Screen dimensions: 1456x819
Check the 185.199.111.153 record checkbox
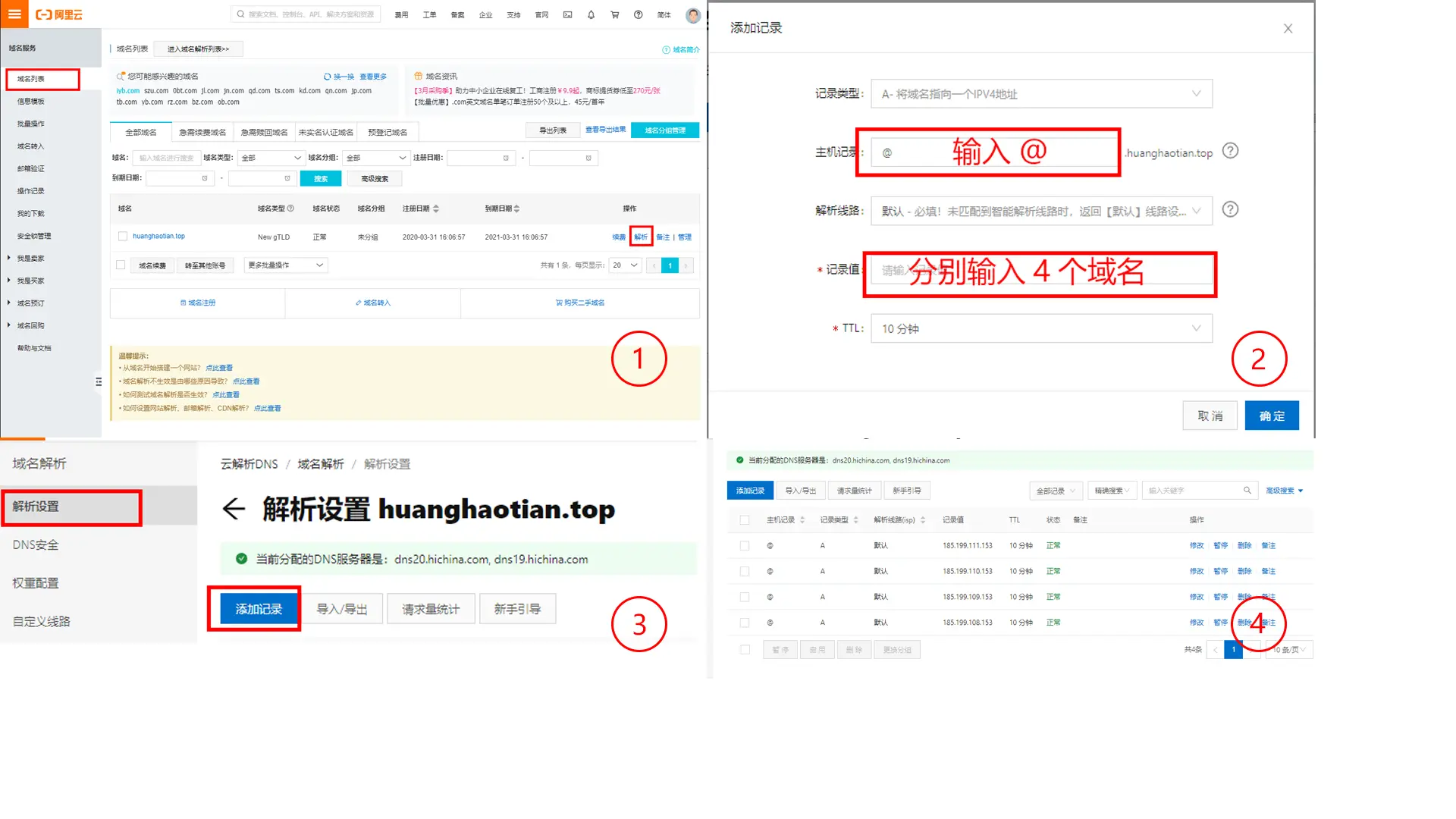click(744, 546)
